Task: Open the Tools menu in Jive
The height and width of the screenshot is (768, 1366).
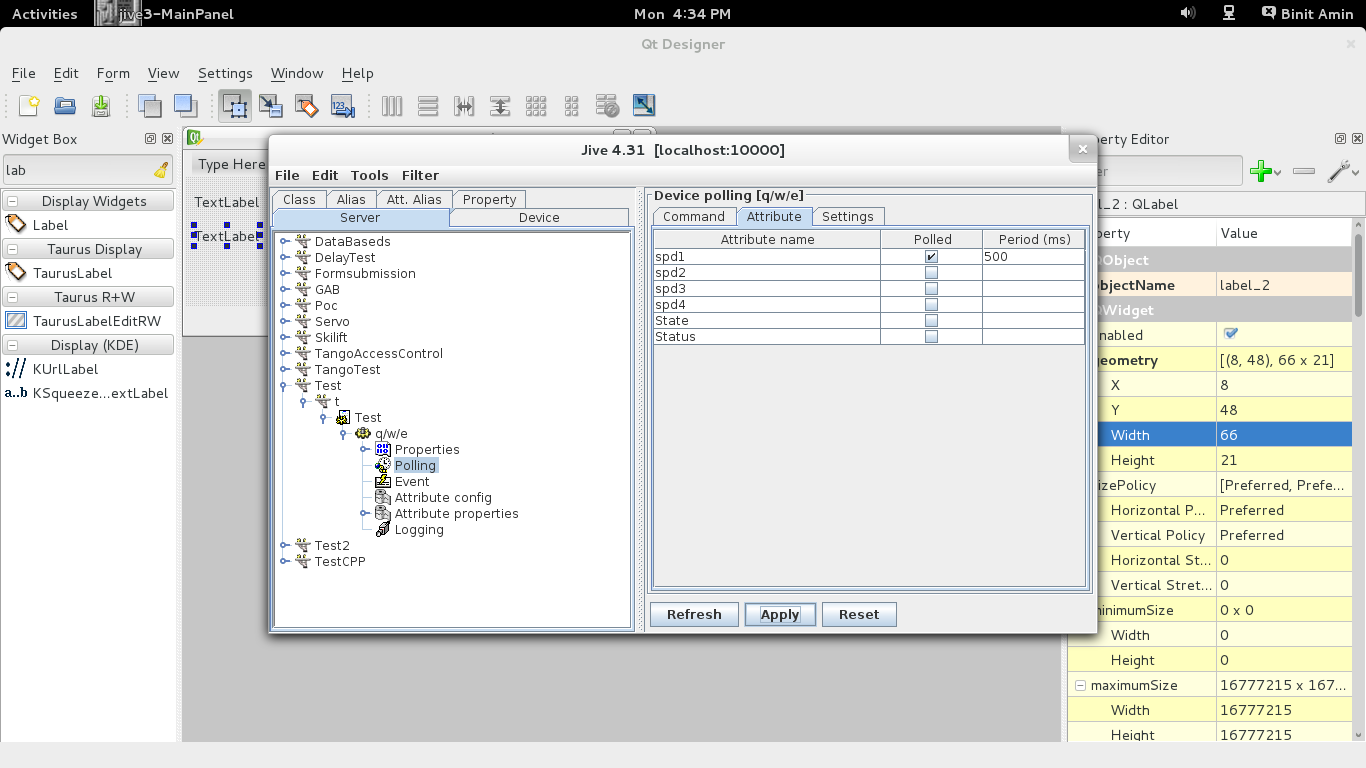Action: 369,175
